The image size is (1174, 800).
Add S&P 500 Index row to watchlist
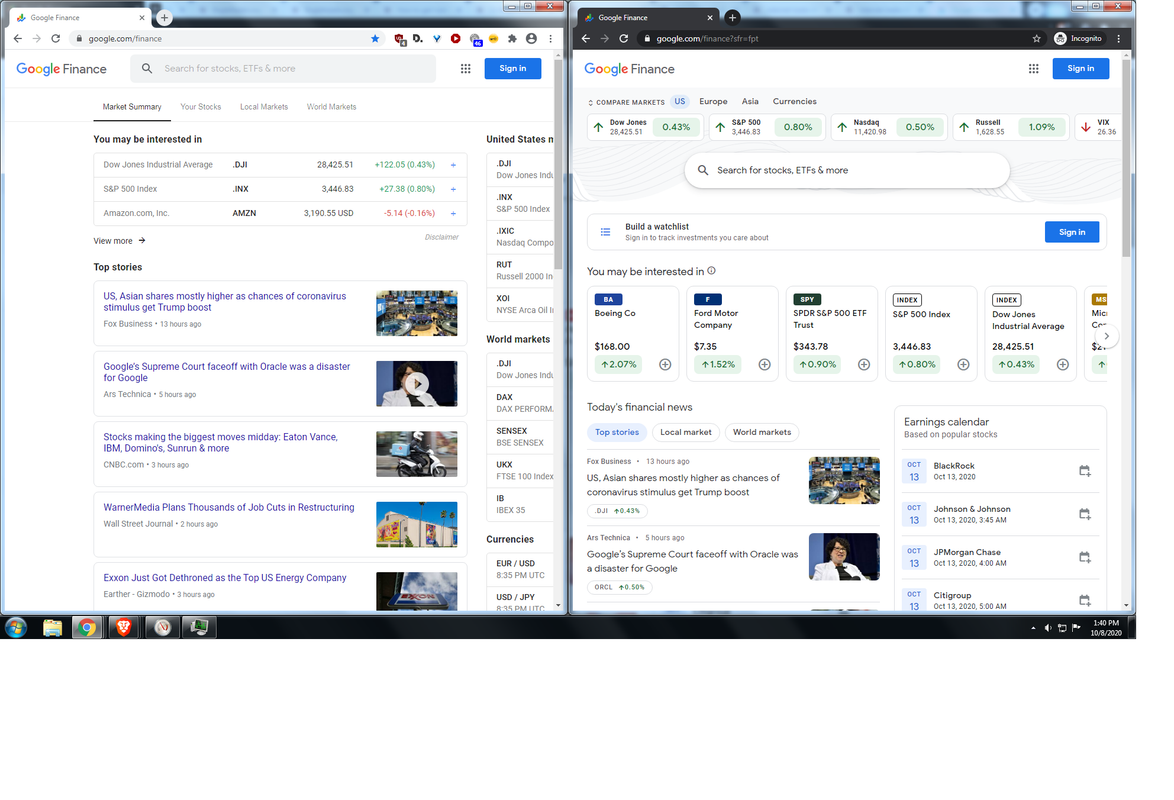click(453, 190)
